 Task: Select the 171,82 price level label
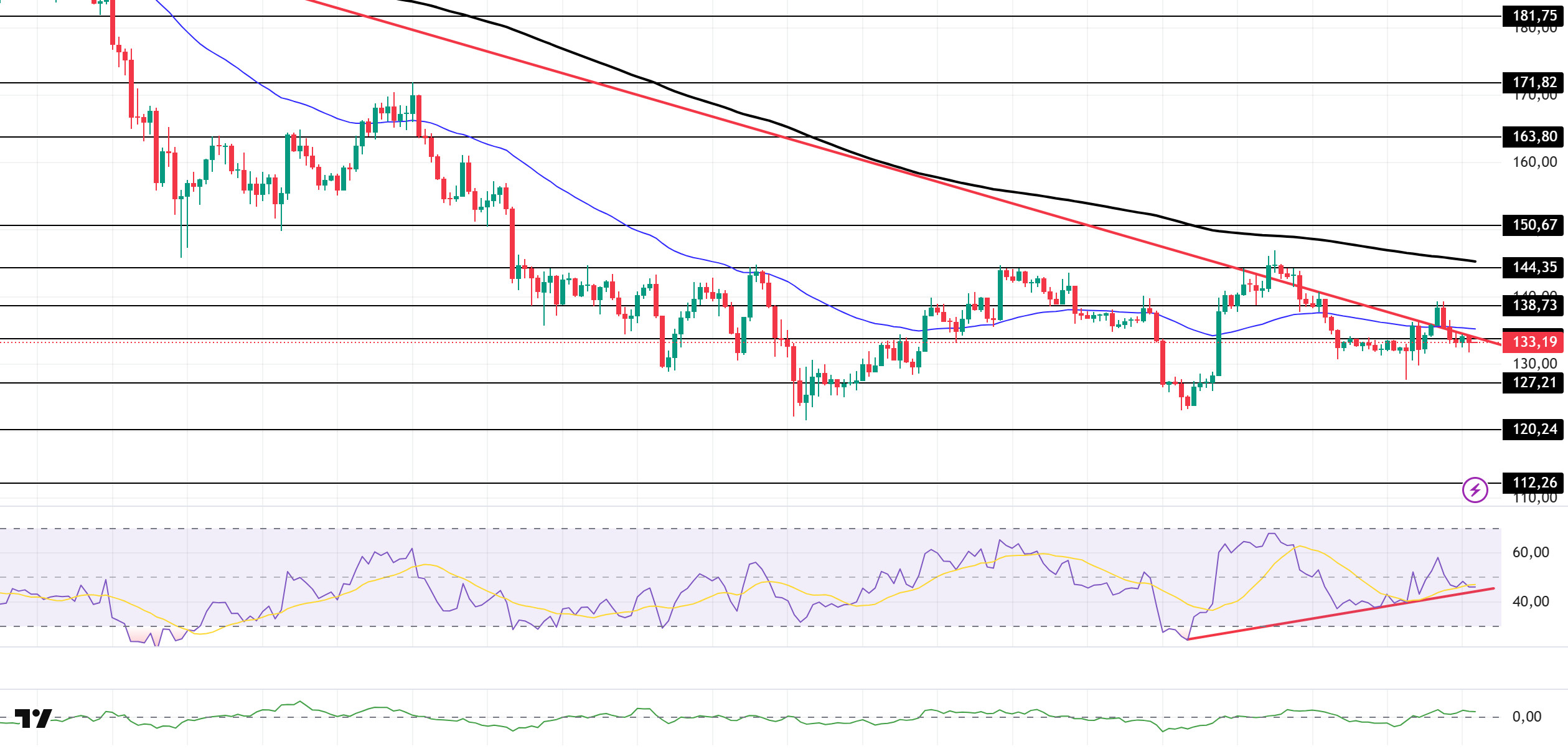pos(1534,82)
